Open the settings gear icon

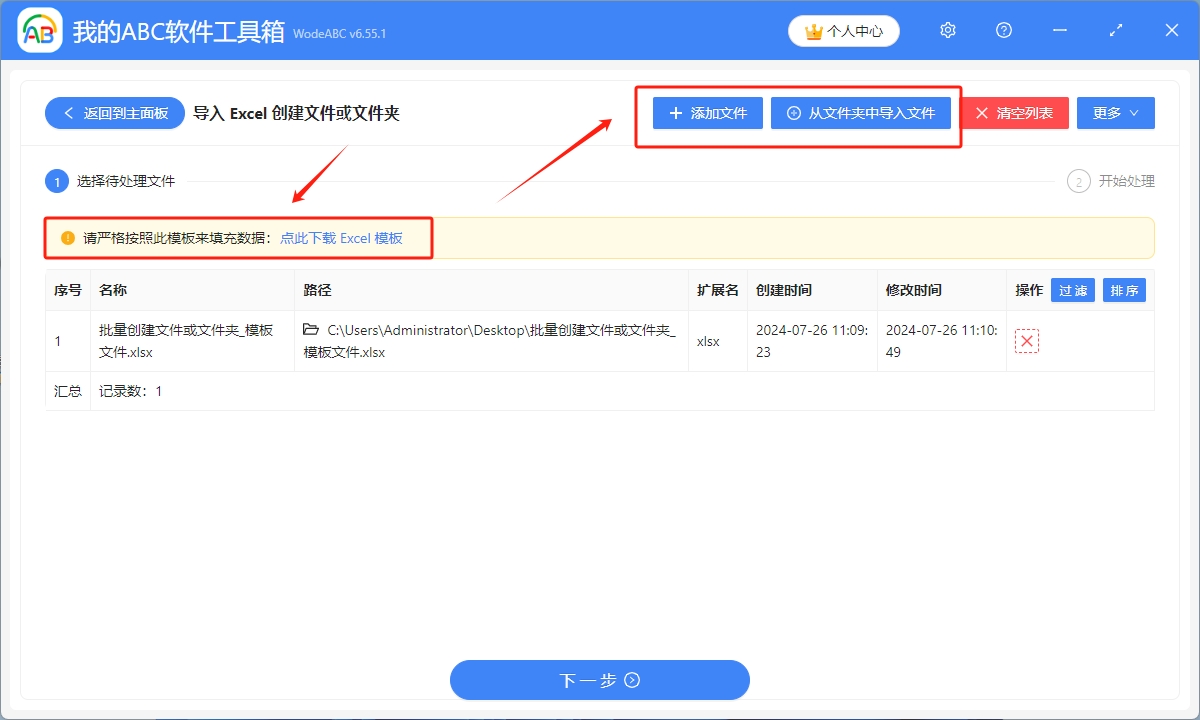click(947, 30)
